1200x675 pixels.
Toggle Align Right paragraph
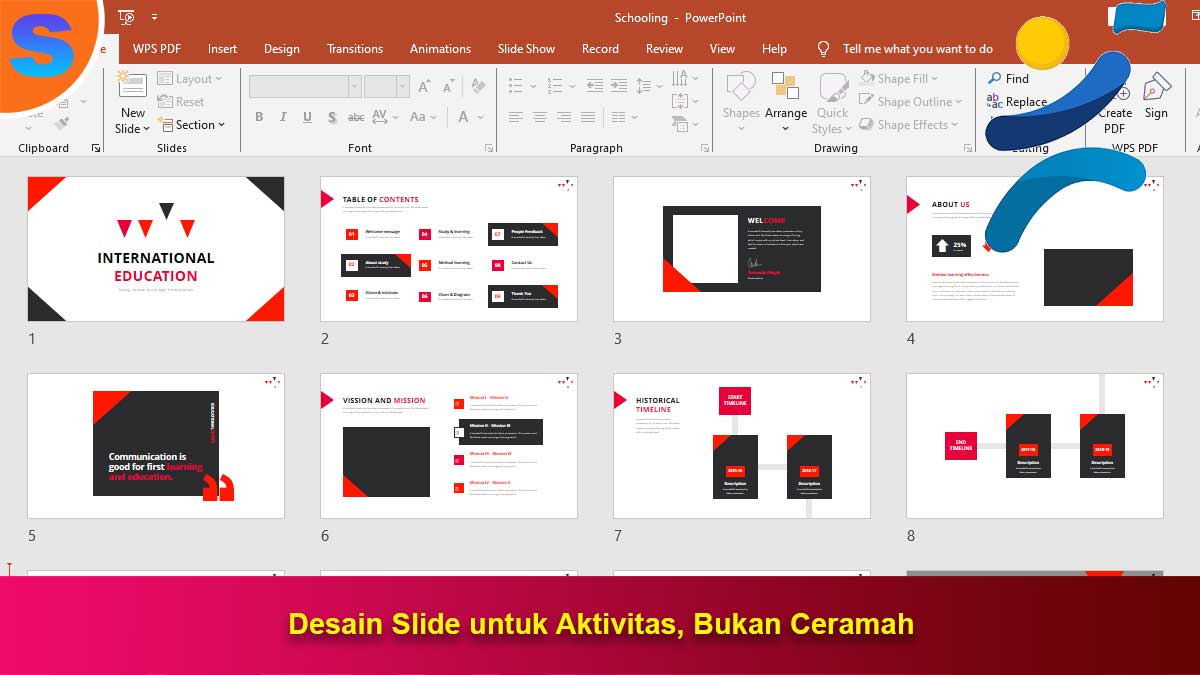tap(563, 117)
